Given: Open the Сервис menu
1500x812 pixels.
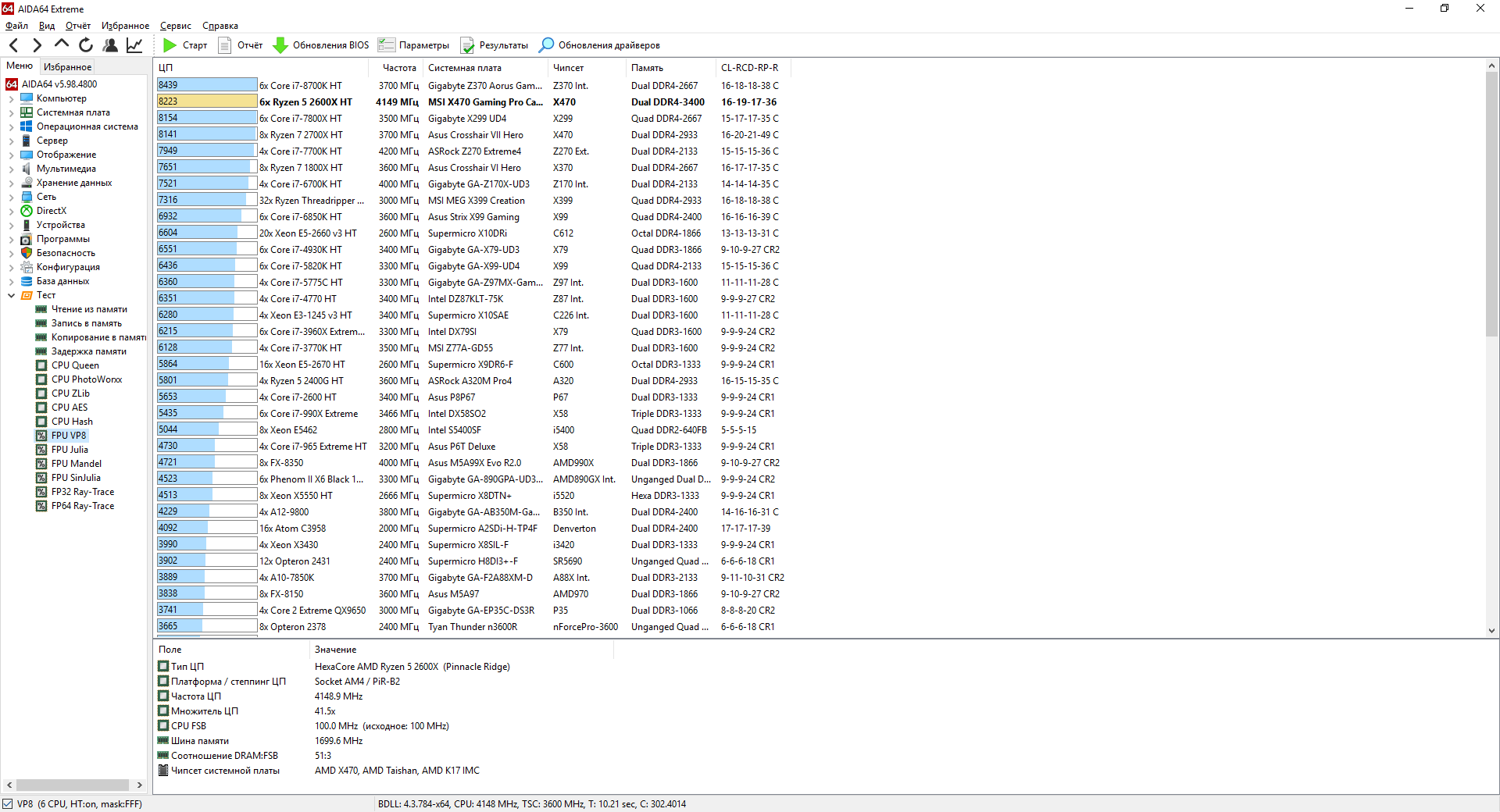Looking at the screenshot, I should [x=176, y=26].
